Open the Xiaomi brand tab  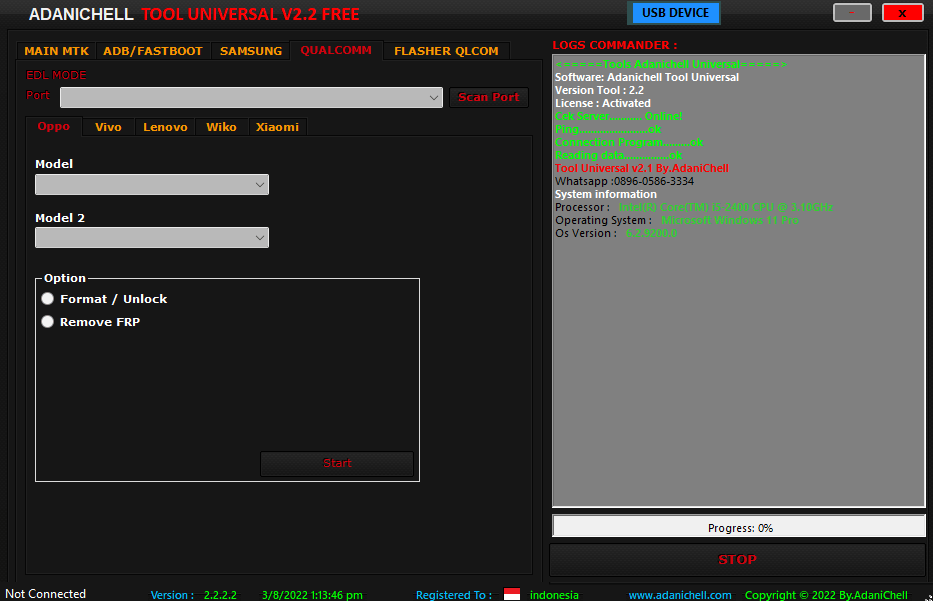(x=277, y=126)
